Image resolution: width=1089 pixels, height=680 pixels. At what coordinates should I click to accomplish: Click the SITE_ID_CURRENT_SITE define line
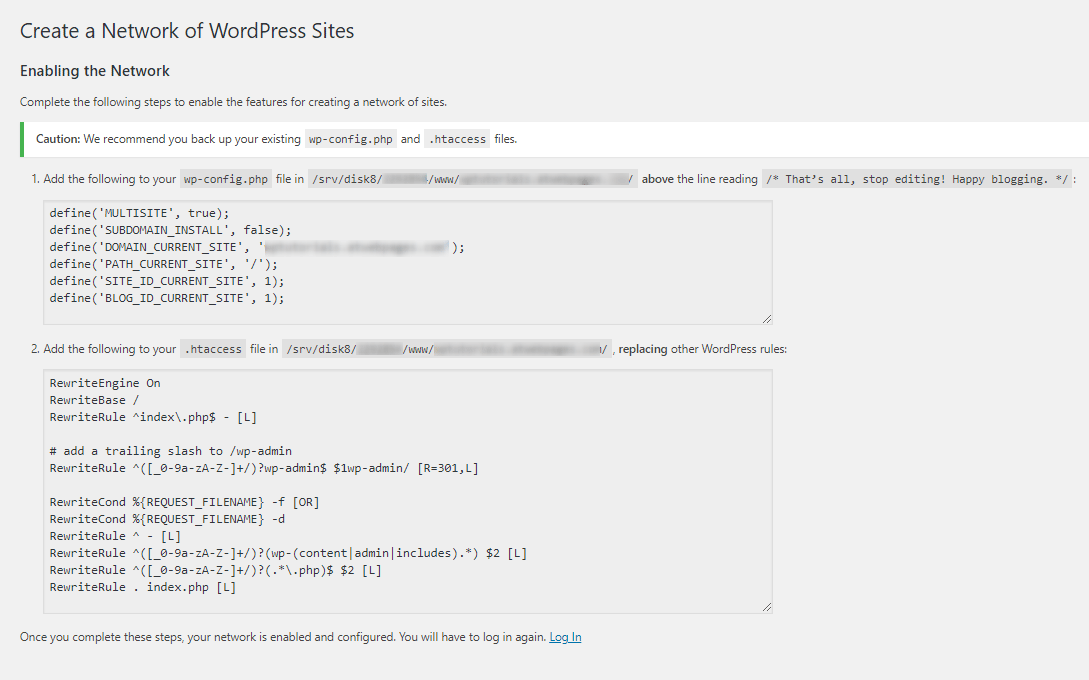tap(167, 281)
